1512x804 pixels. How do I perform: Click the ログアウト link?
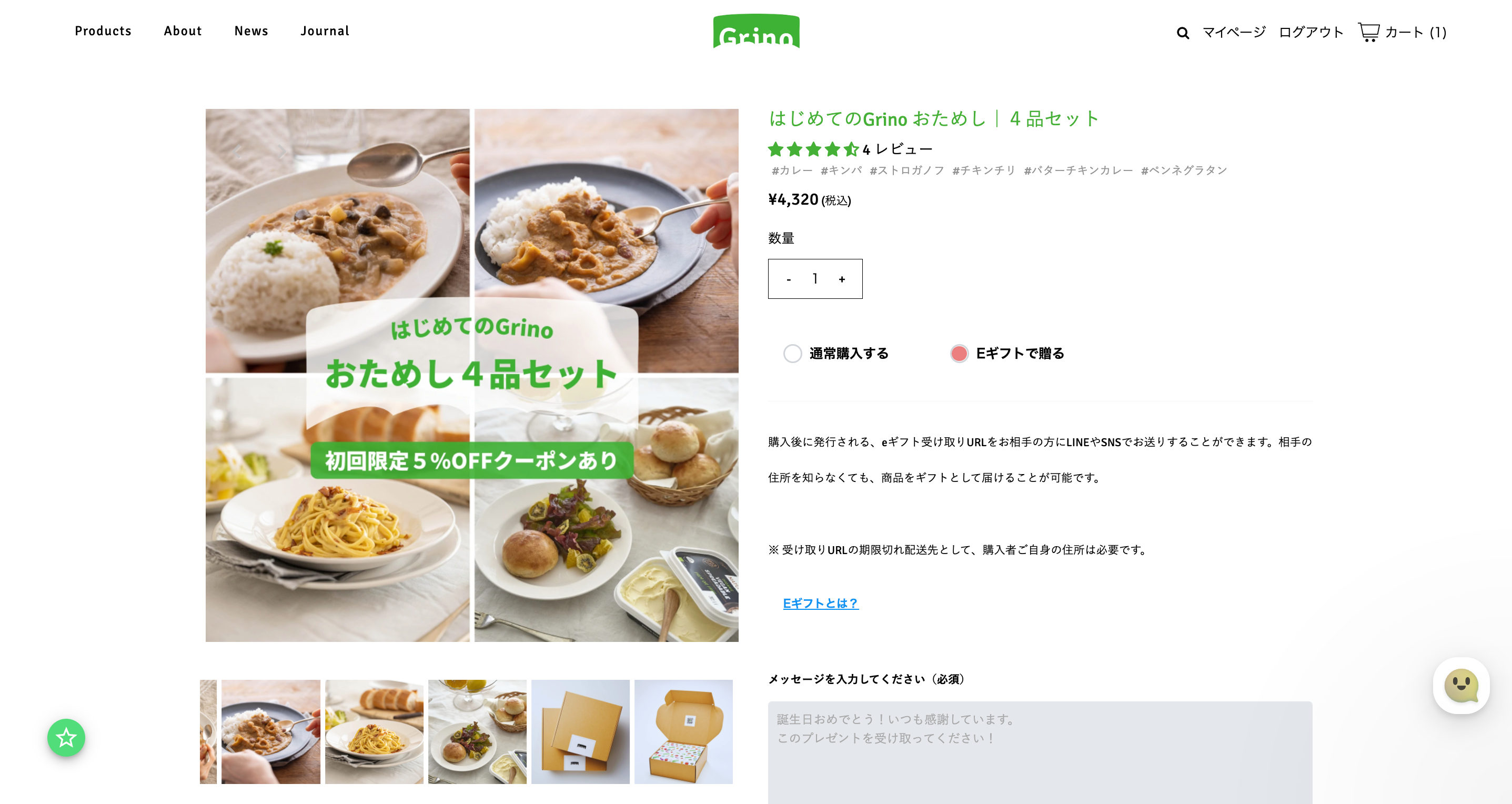pyautogui.click(x=1311, y=32)
